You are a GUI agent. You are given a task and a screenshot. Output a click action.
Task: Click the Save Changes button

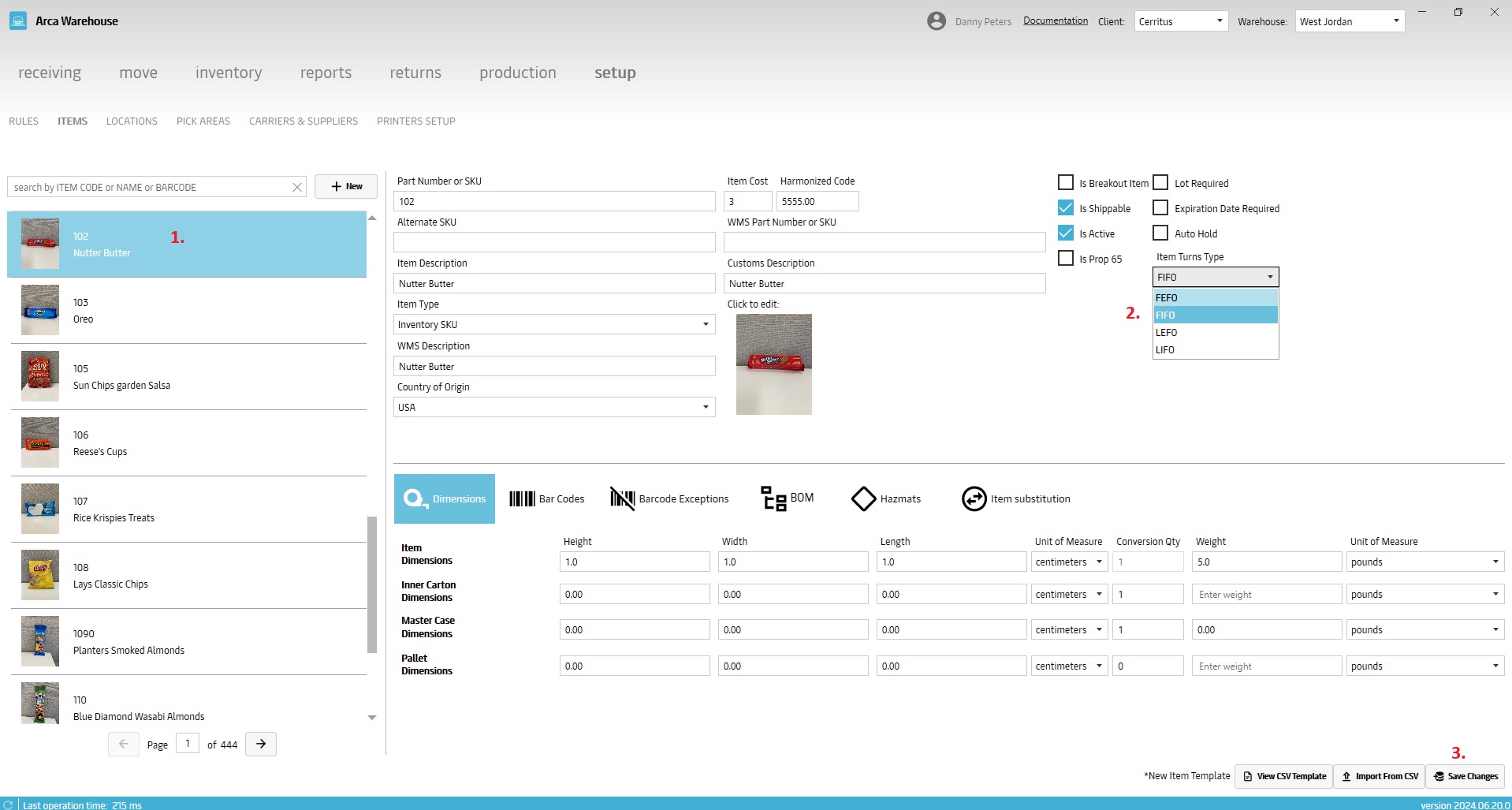(x=1465, y=776)
